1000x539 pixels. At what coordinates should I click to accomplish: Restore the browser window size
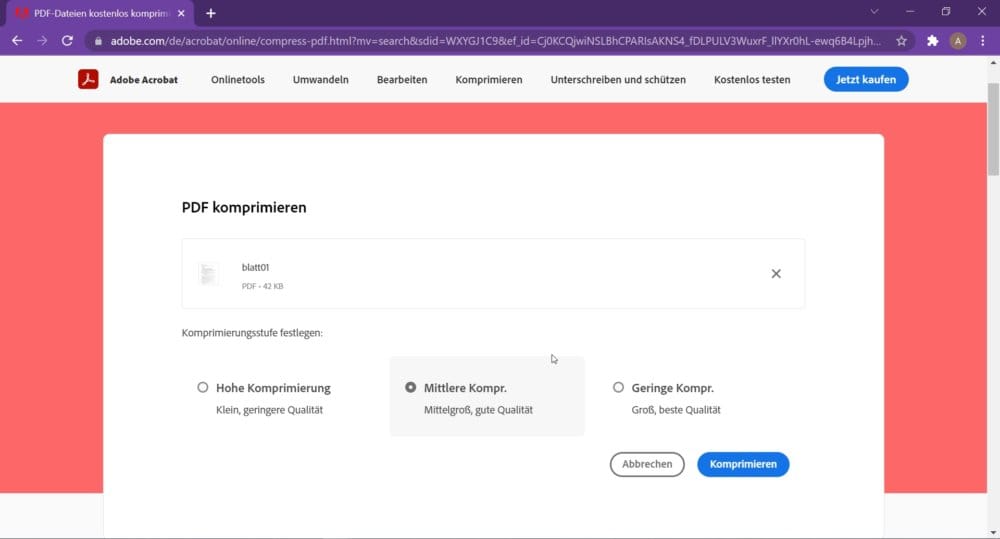click(946, 11)
